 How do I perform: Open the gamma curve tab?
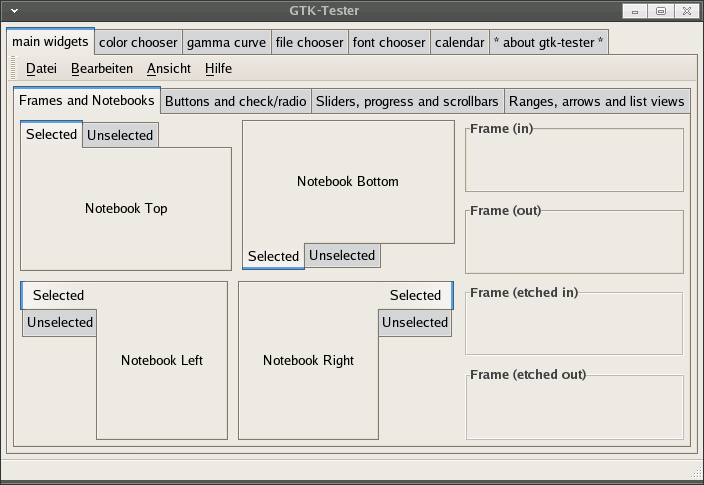226,43
